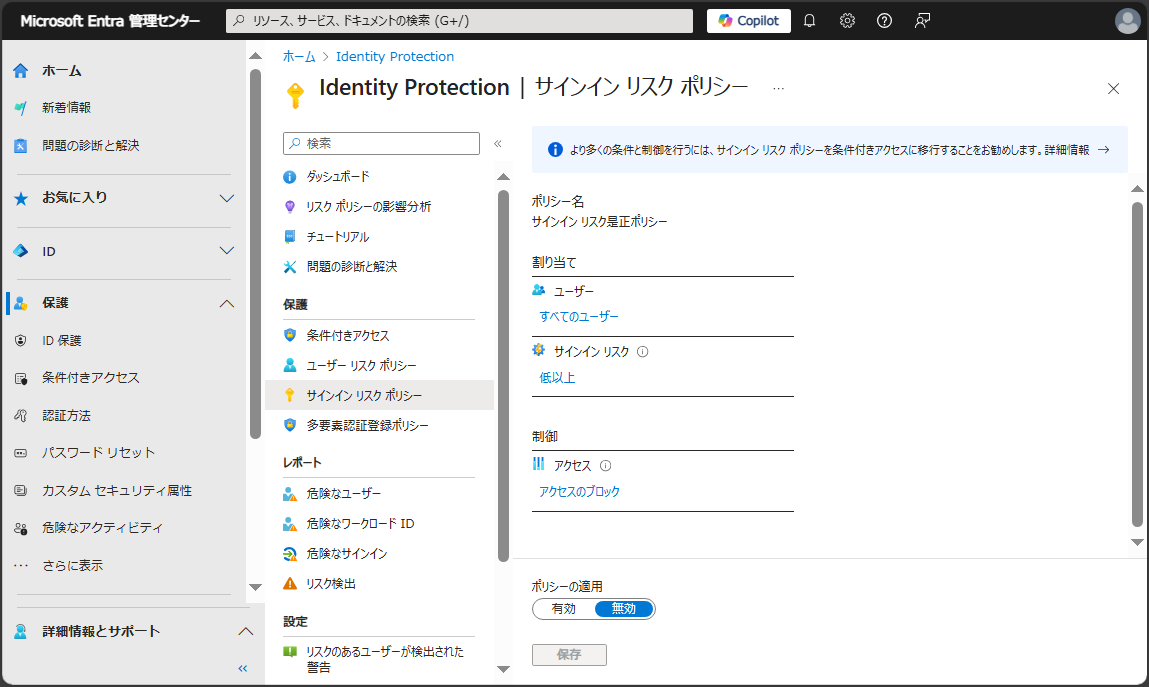Open the user account avatar

pyautogui.click(x=1127, y=21)
